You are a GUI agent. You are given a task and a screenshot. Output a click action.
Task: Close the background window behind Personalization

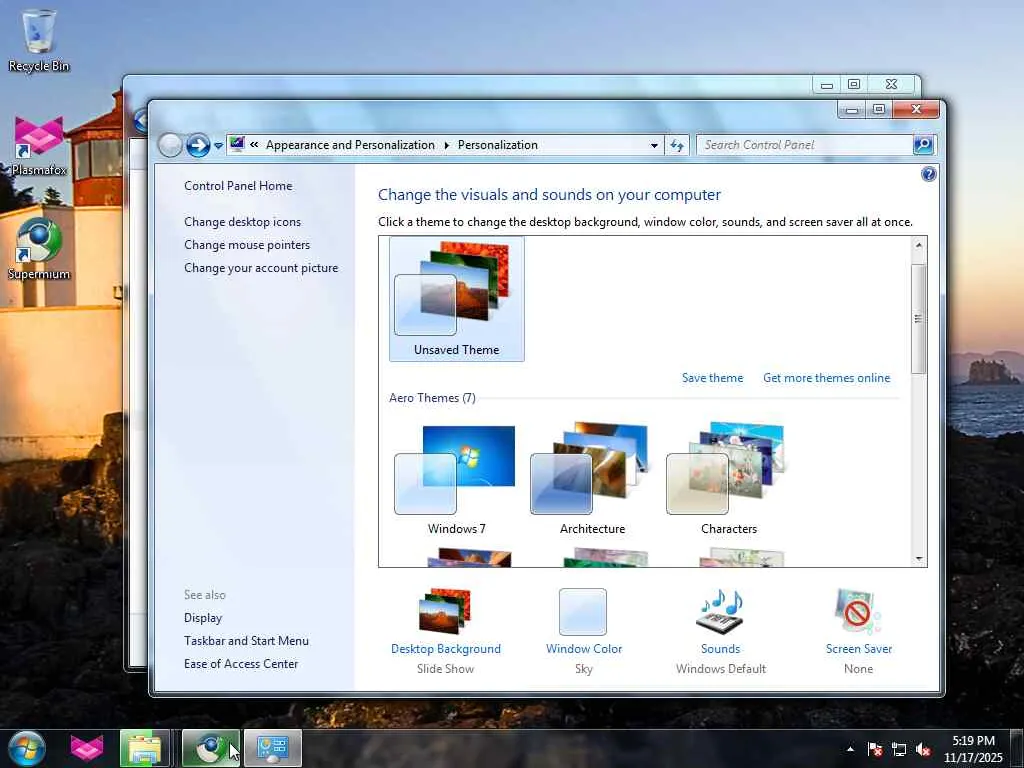click(x=891, y=84)
